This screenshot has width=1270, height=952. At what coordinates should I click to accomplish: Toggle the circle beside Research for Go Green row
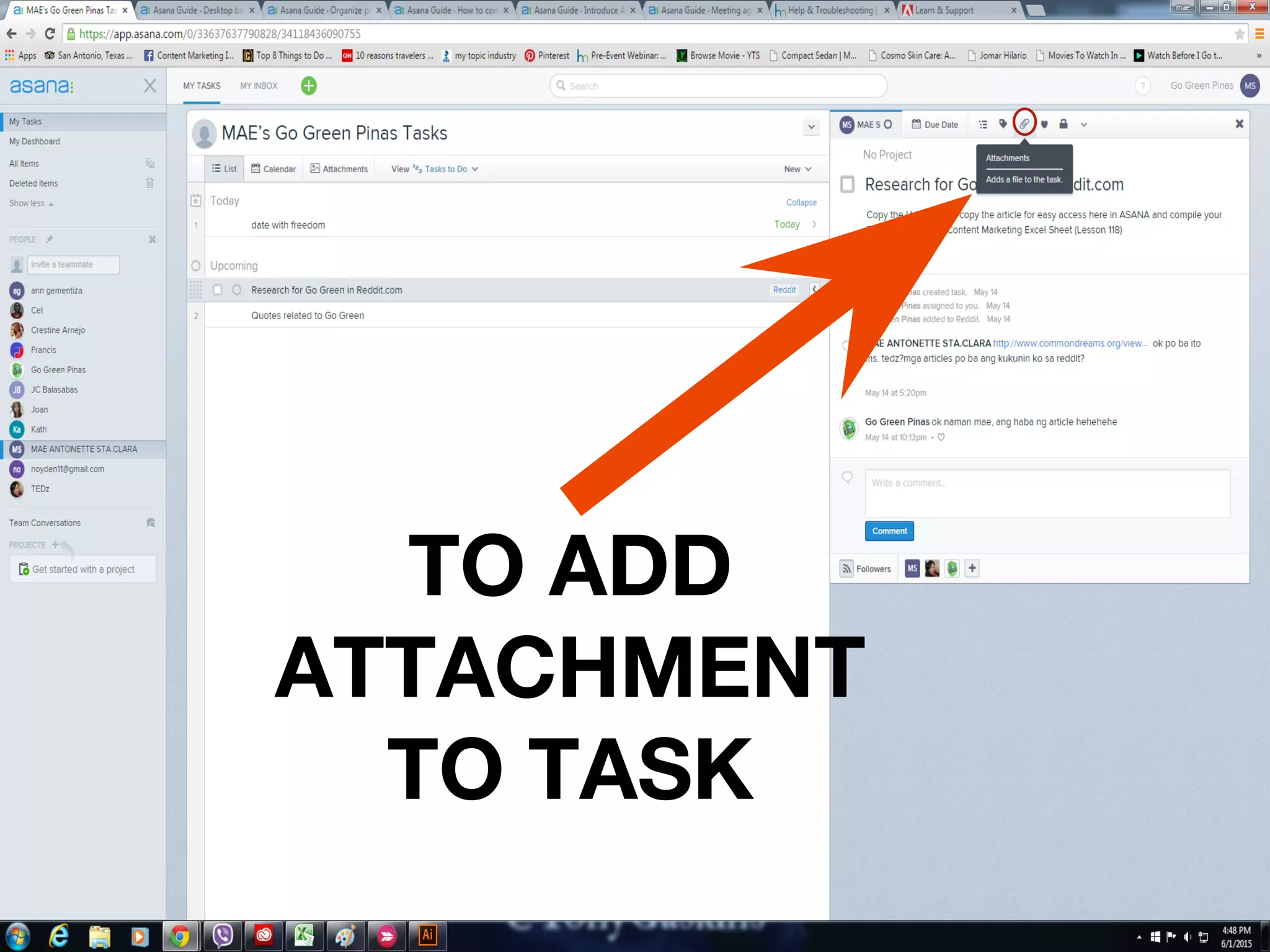(x=236, y=289)
